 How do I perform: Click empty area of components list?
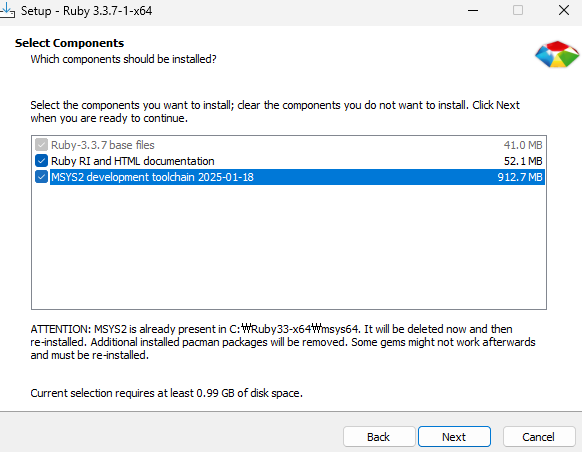[x=289, y=247]
